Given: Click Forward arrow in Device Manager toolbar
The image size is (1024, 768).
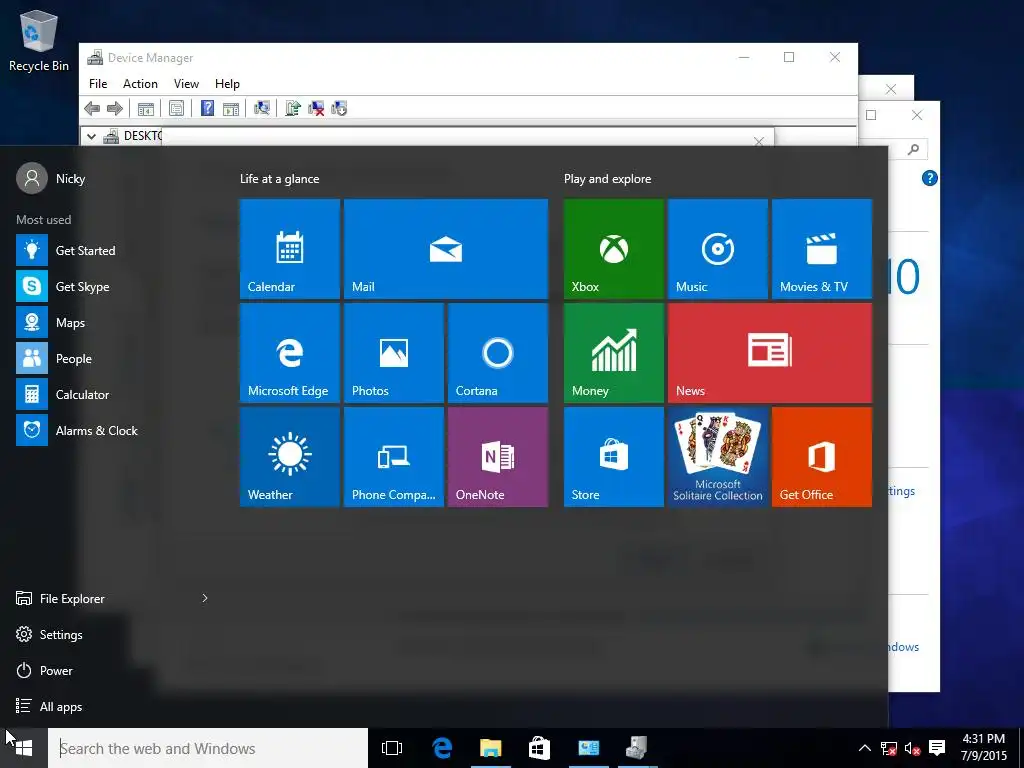Looking at the screenshot, I should click(x=114, y=108).
